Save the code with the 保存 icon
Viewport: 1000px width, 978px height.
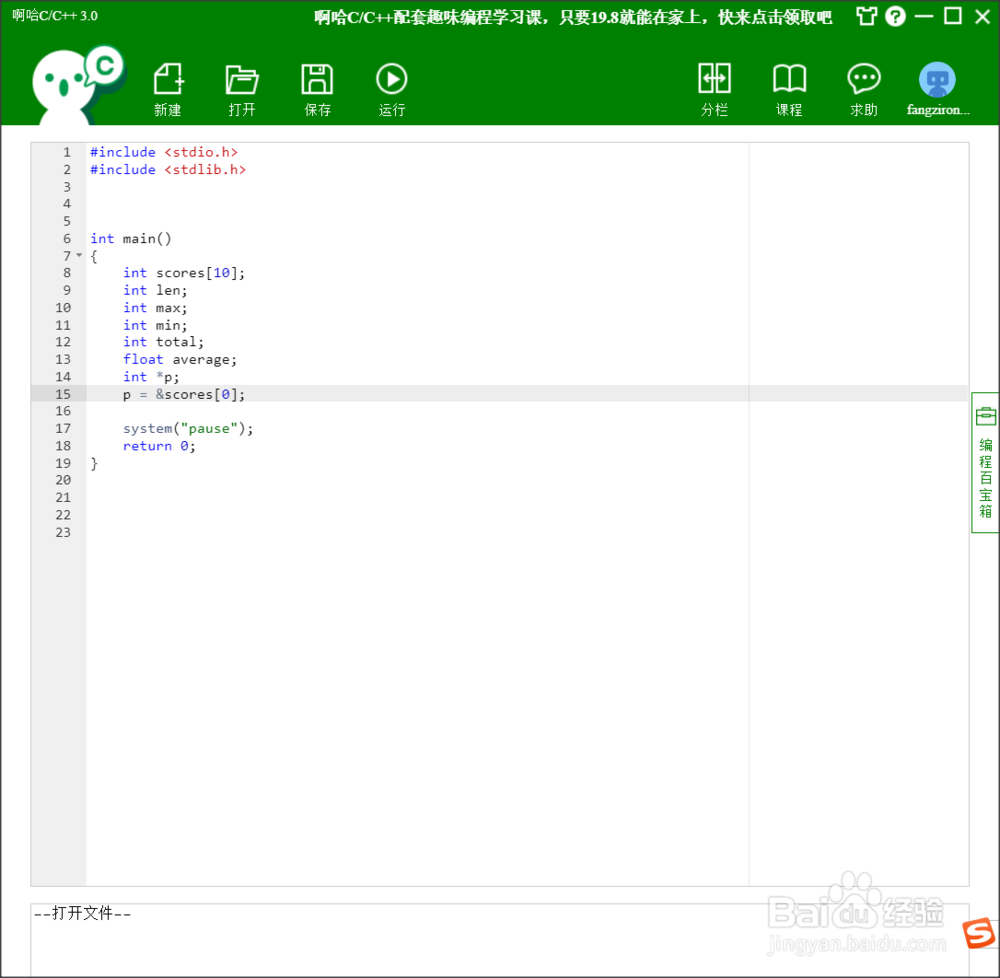click(318, 89)
